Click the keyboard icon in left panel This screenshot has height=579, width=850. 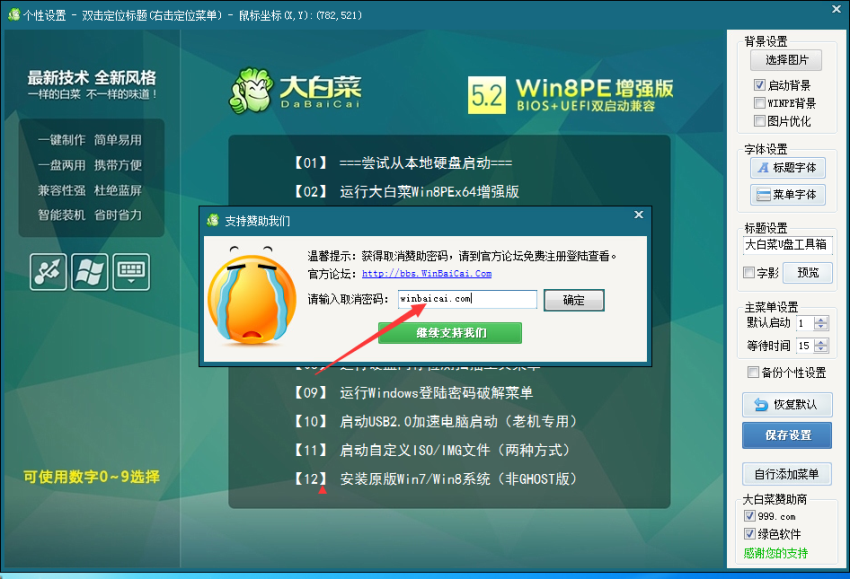(x=131, y=272)
